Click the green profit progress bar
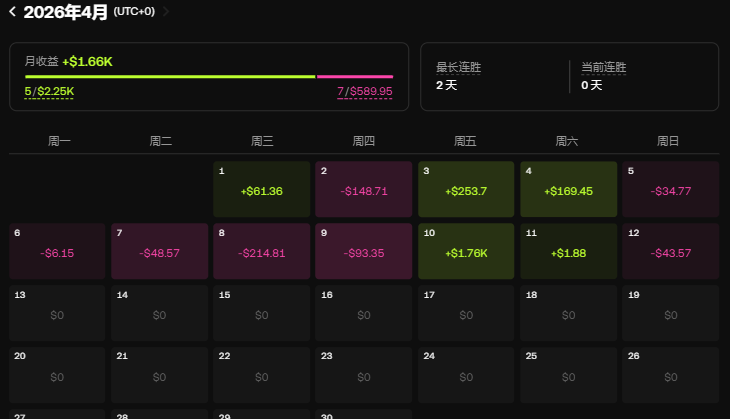The image size is (730, 419). [170, 76]
